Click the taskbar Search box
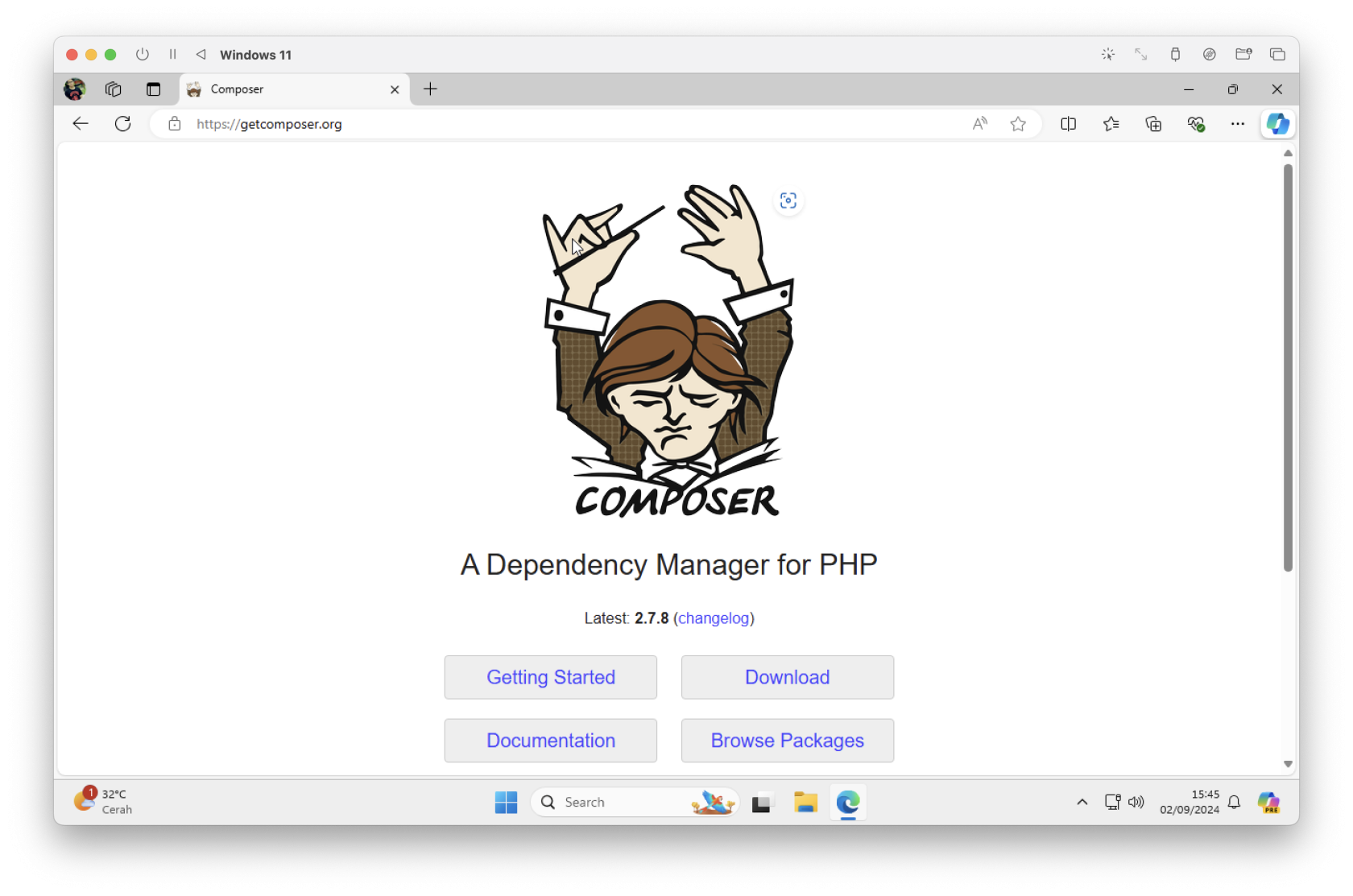The width and height of the screenshot is (1353, 896). click(635, 803)
